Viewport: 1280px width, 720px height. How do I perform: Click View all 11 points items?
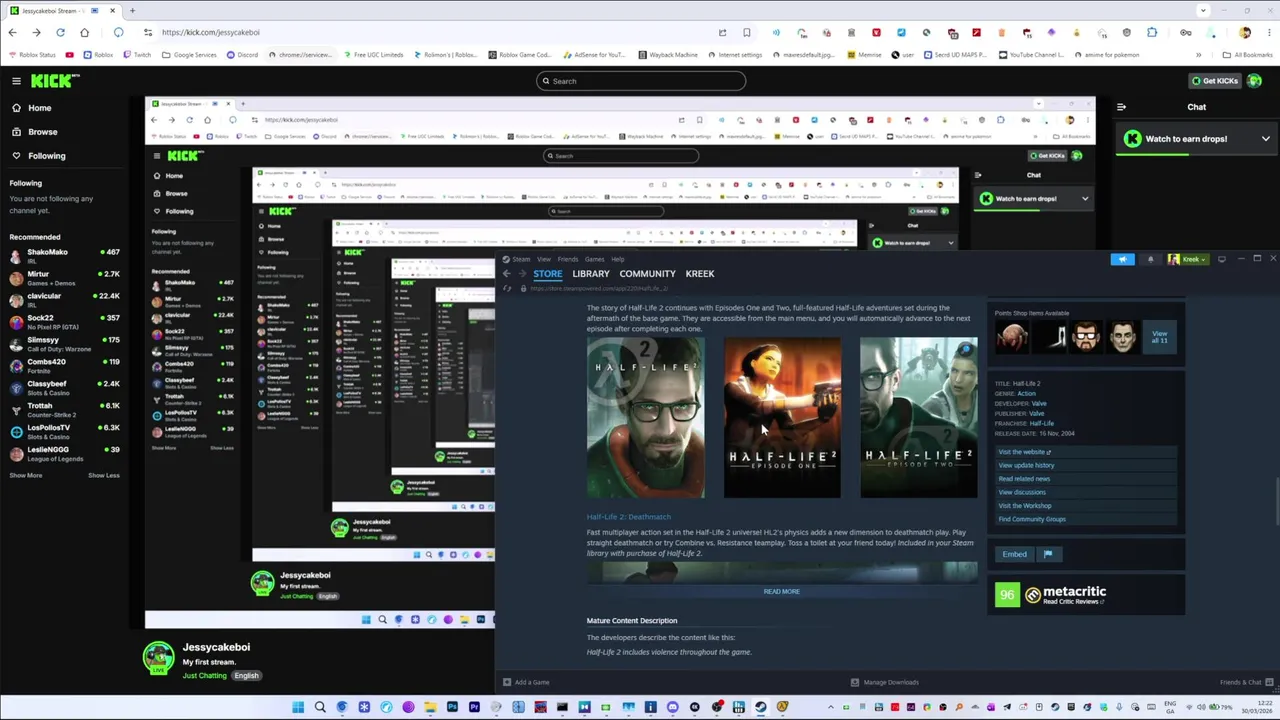(x=1159, y=337)
